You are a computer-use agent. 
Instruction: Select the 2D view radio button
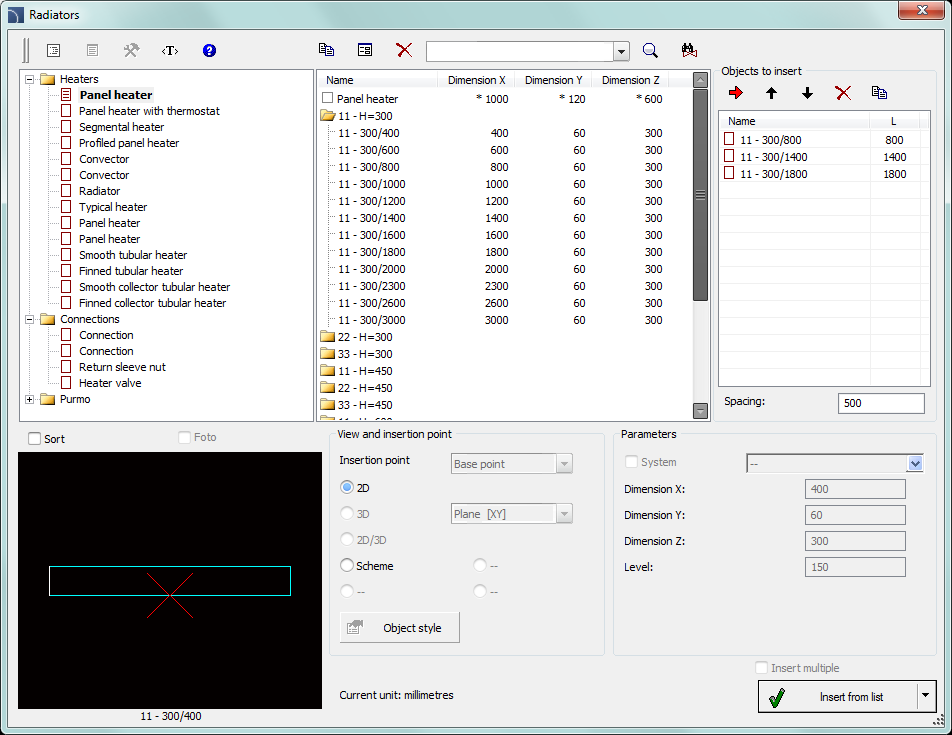[x=348, y=488]
